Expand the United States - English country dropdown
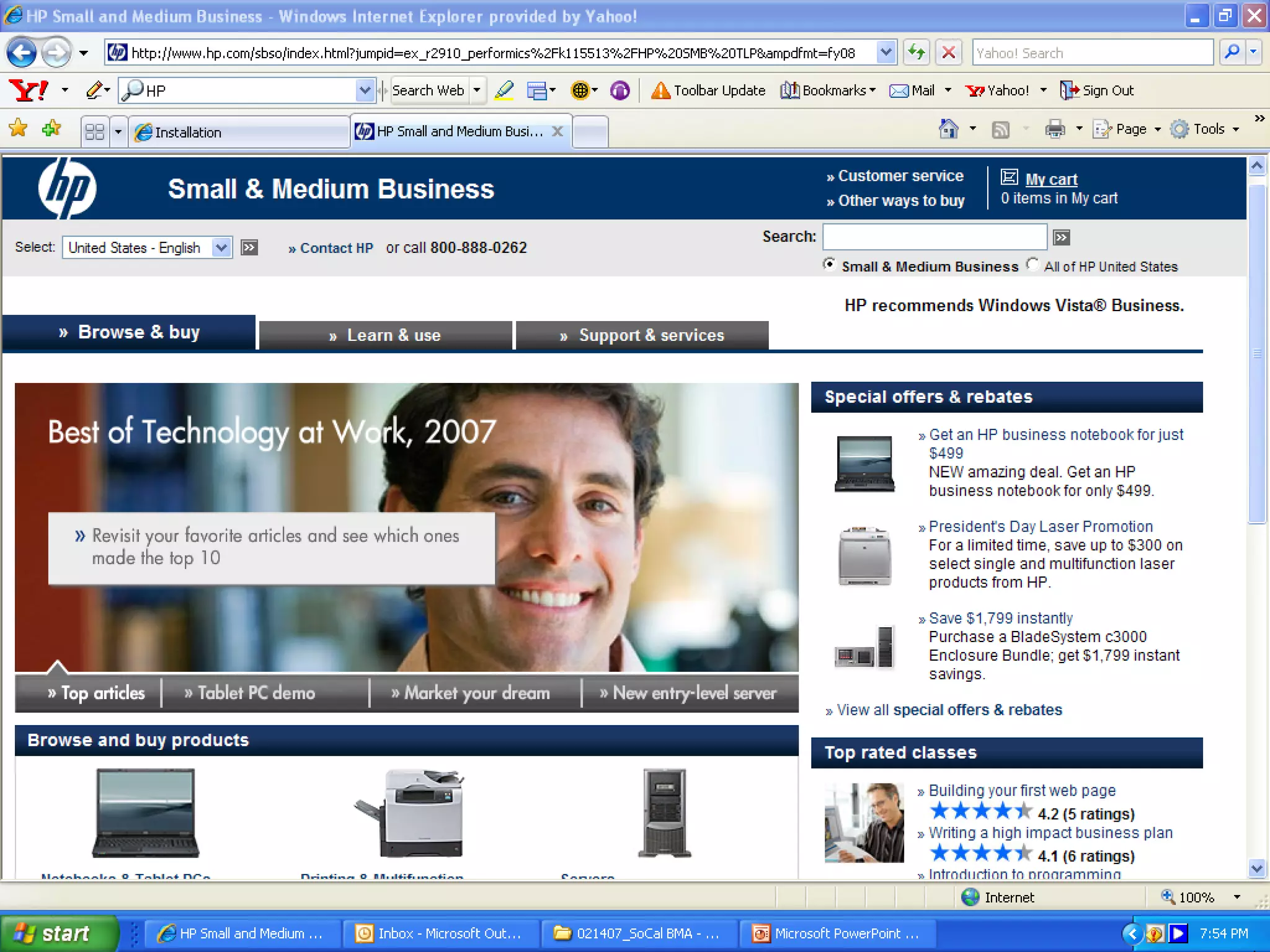Screen dimensions: 1270x952 221,248
